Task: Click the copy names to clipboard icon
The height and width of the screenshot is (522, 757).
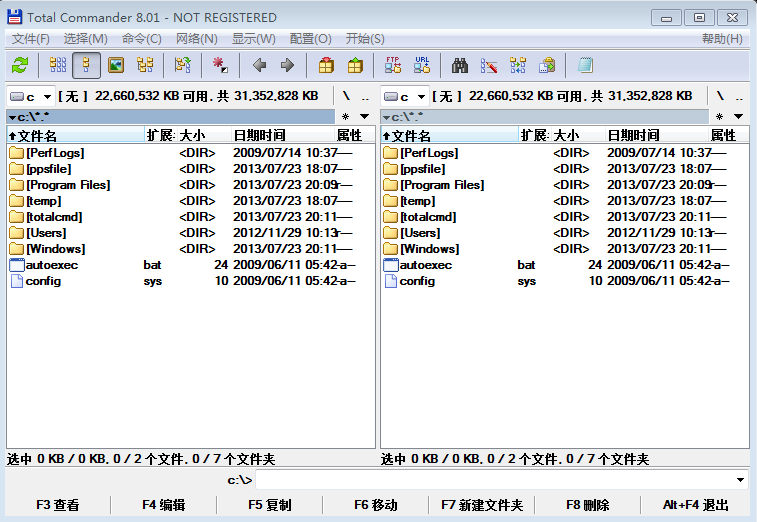Action: (x=547, y=65)
